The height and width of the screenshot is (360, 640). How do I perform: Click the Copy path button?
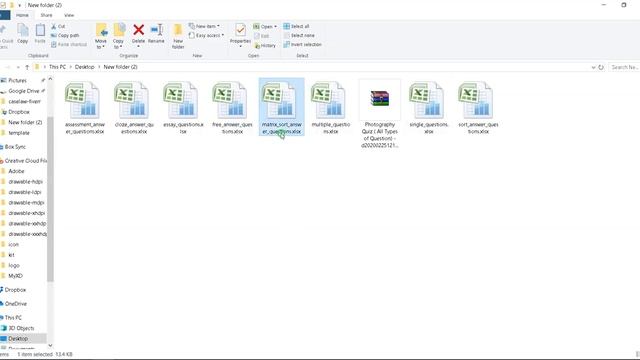pos(65,36)
